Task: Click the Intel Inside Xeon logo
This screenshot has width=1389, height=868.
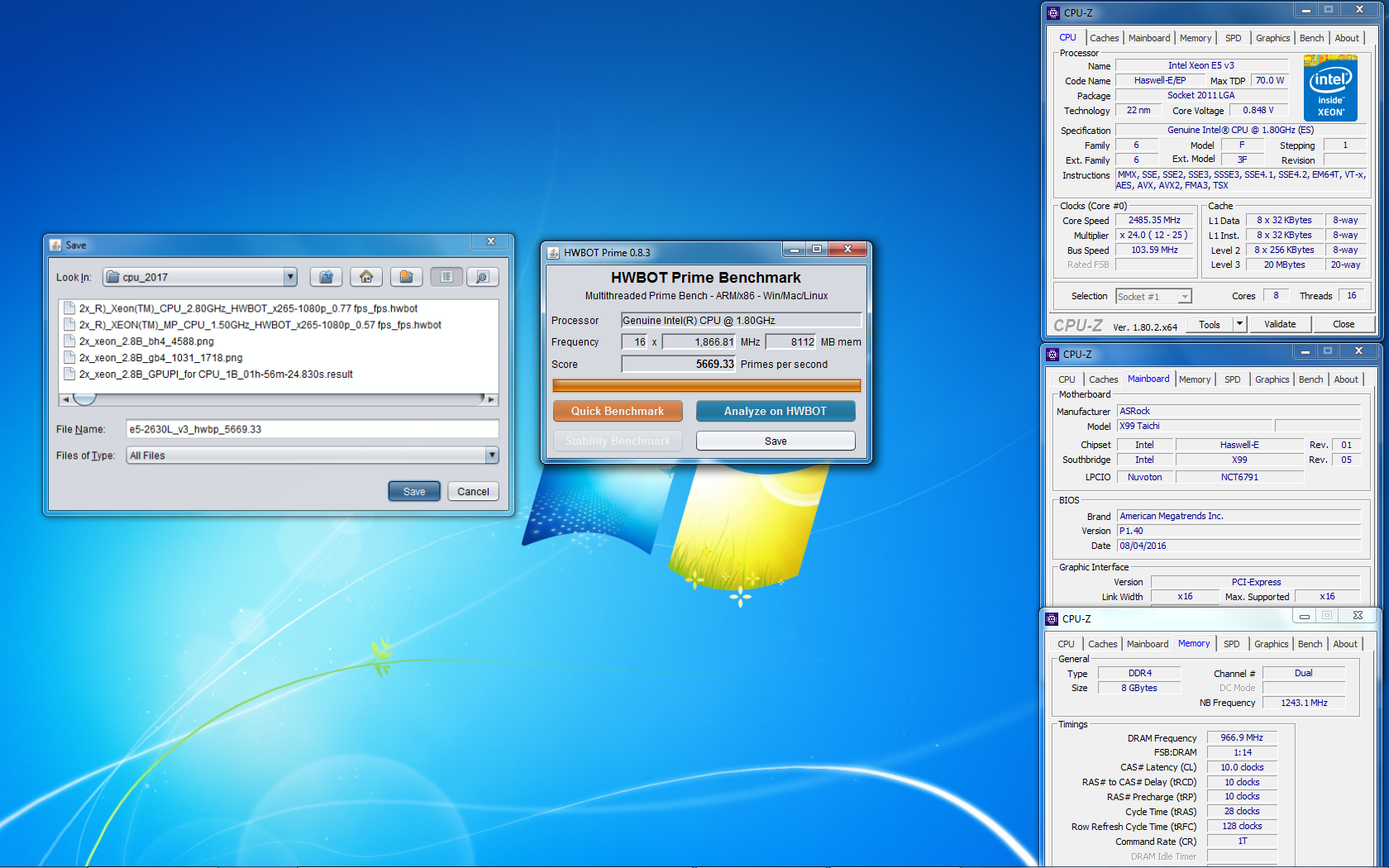Action: tap(1330, 88)
